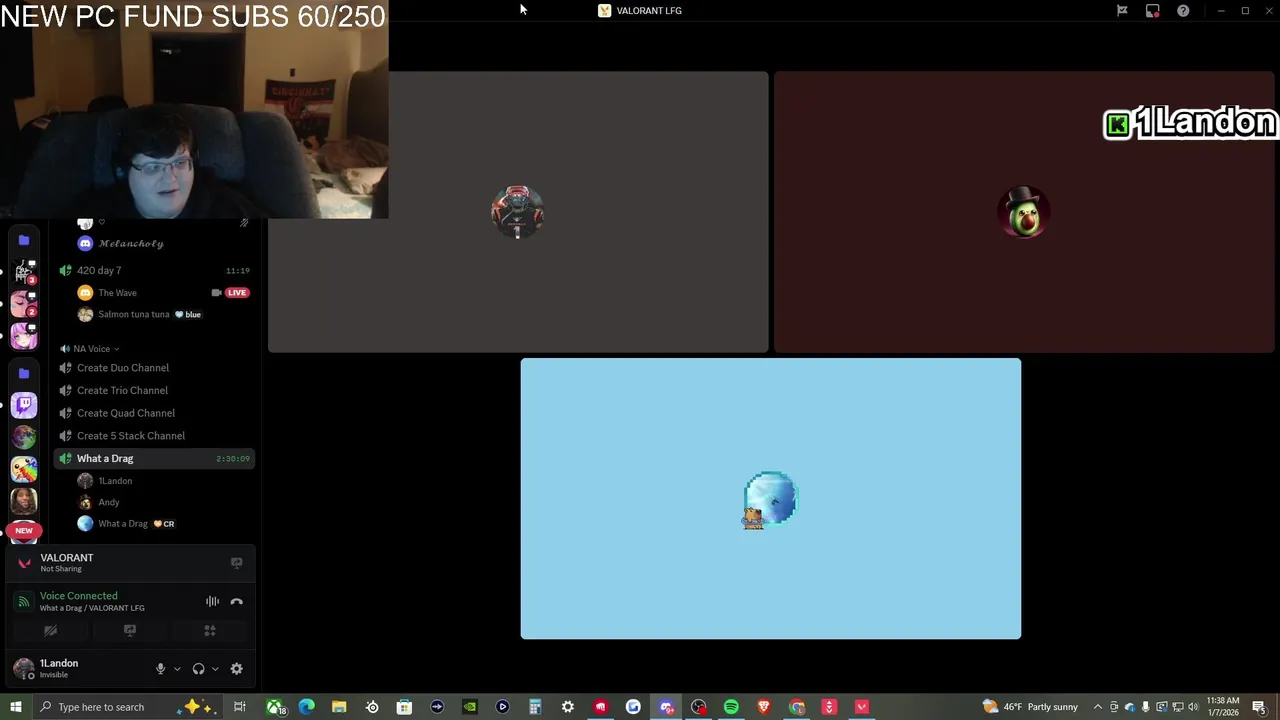Stream VALORANT using the screen share icon
The height and width of the screenshot is (720, 1280).
[237, 563]
